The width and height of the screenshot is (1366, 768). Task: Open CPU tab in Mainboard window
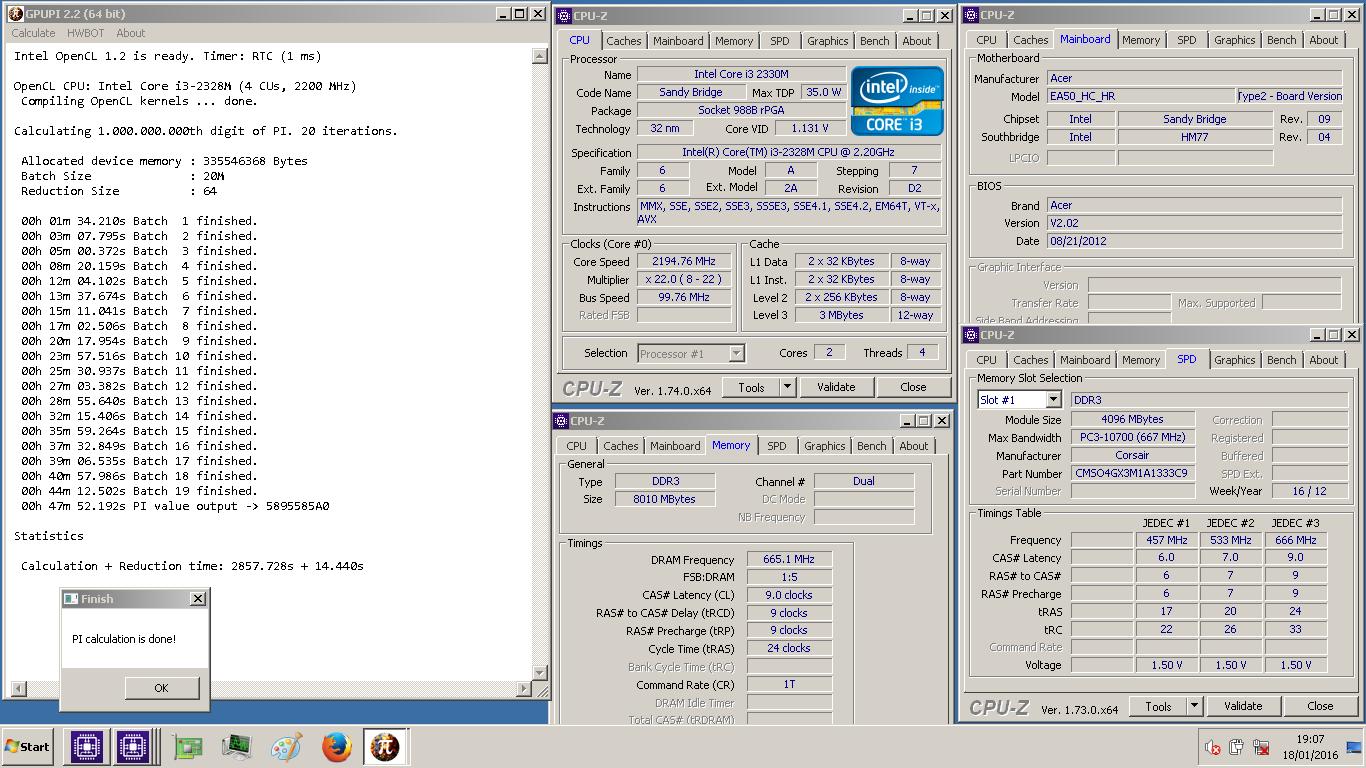coord(987,40)
